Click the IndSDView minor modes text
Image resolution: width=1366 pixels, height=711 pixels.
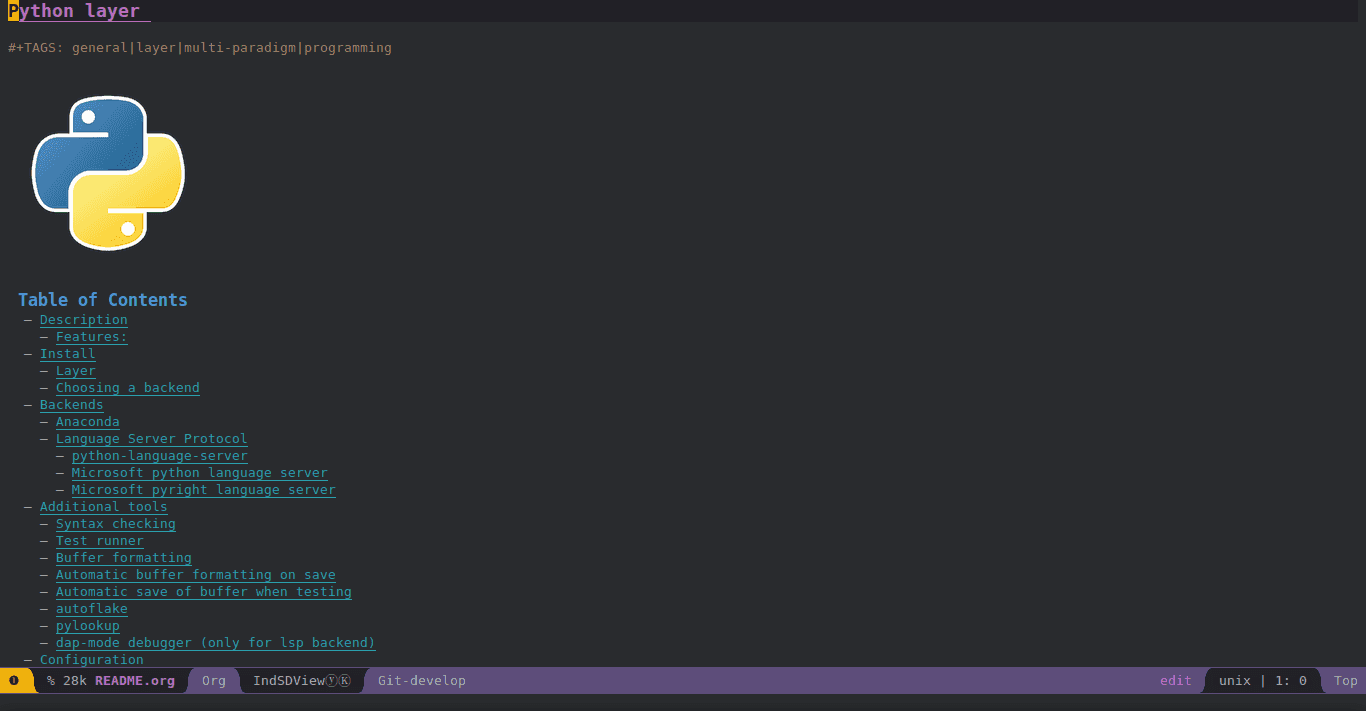289,681
